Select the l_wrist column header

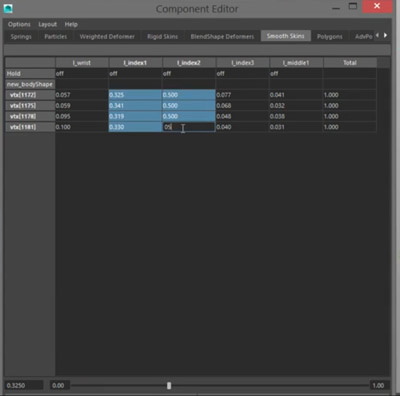coord(82,63)
